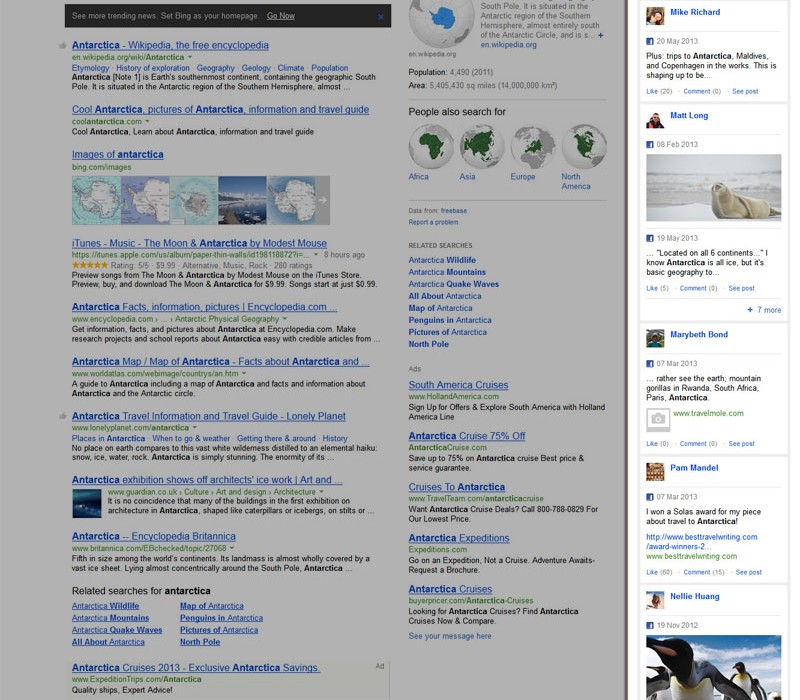Viewport: 800px width, 700px height.
Task: Open dropdown arrow beside www.lonelyplanet.com URL
Action: (195, 428)
